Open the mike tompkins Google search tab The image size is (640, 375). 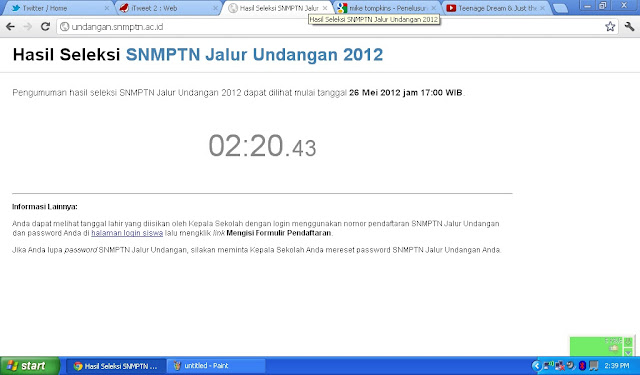[x=388, y=8]
